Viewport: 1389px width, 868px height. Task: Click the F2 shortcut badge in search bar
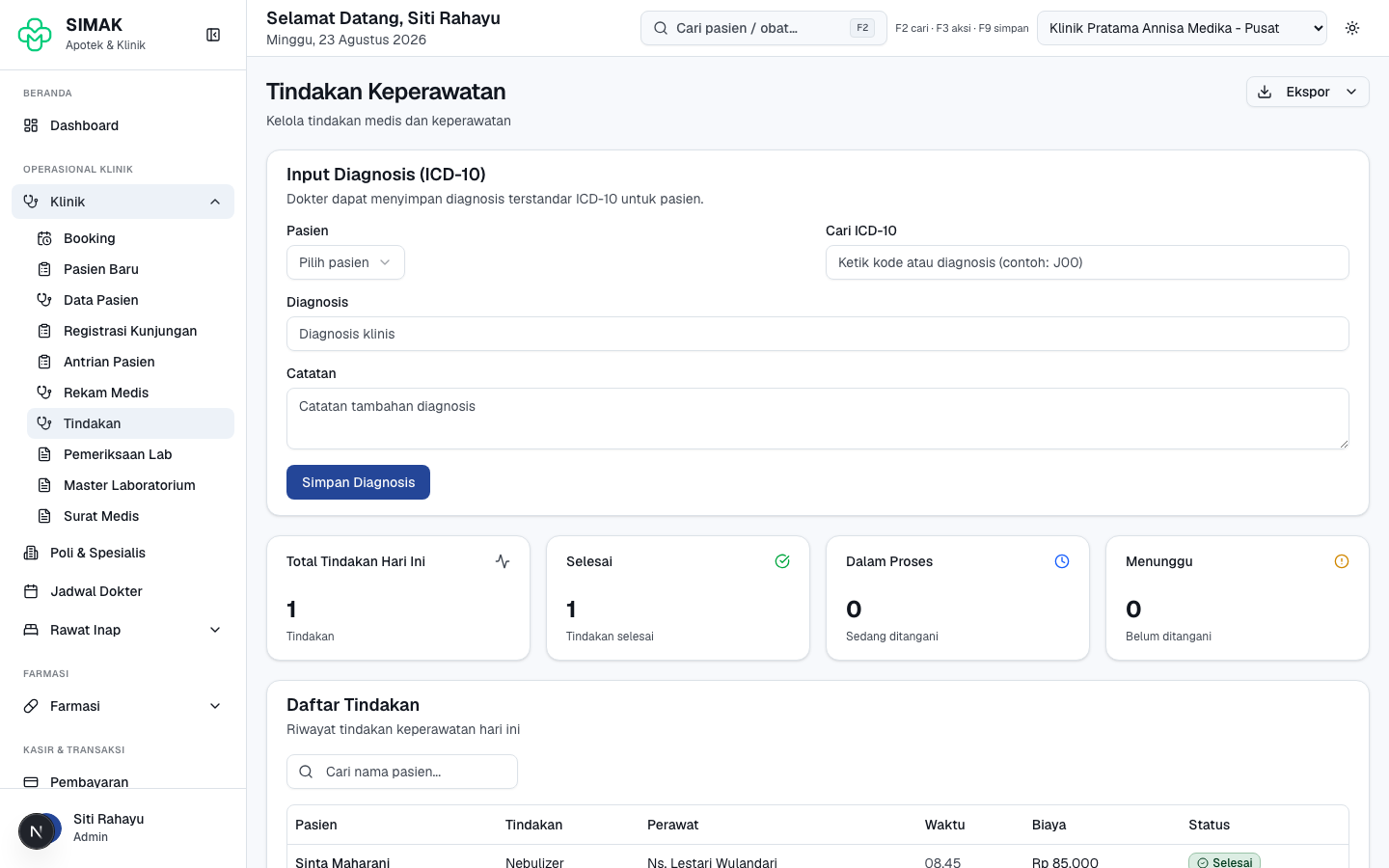point(862,28)
